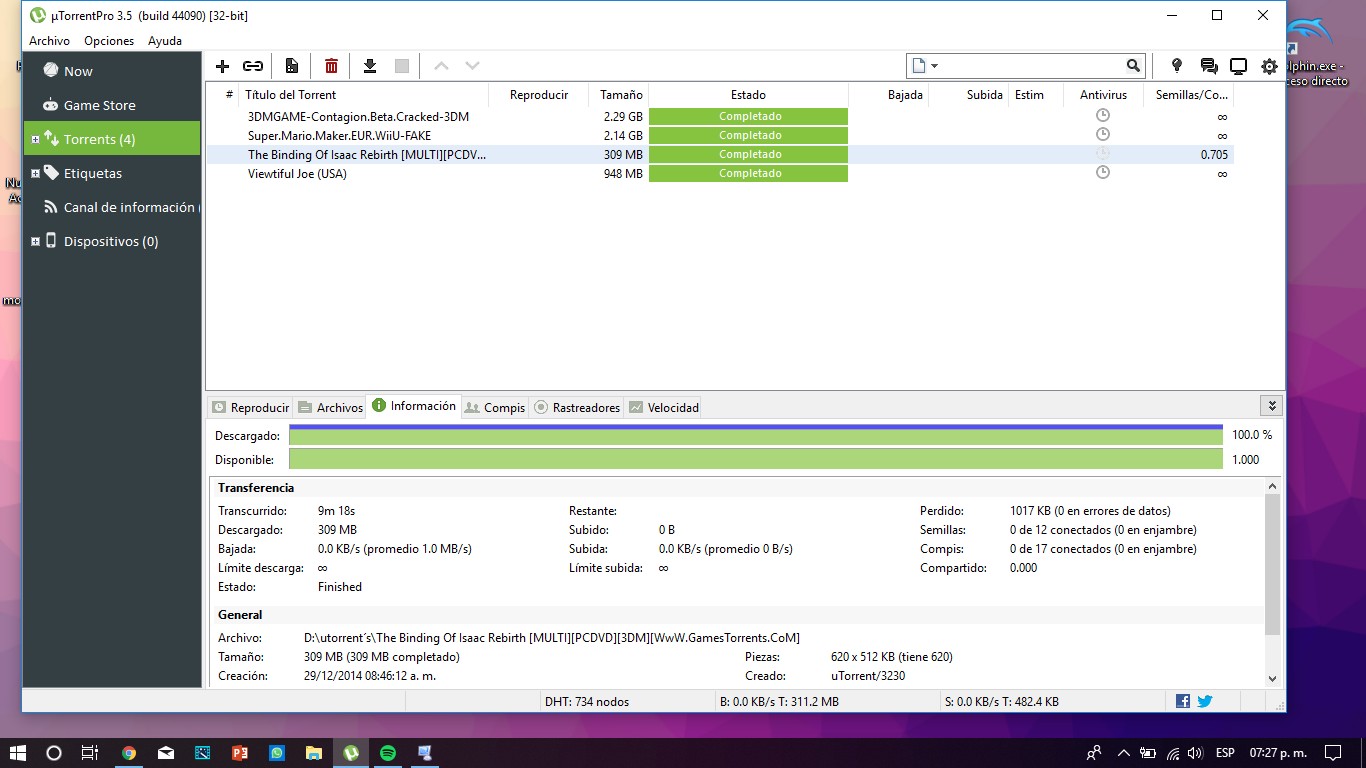Click DHT: 734 nodos in status bar
The width and height of the screenshot is (1366, 768).
point(587,702)
